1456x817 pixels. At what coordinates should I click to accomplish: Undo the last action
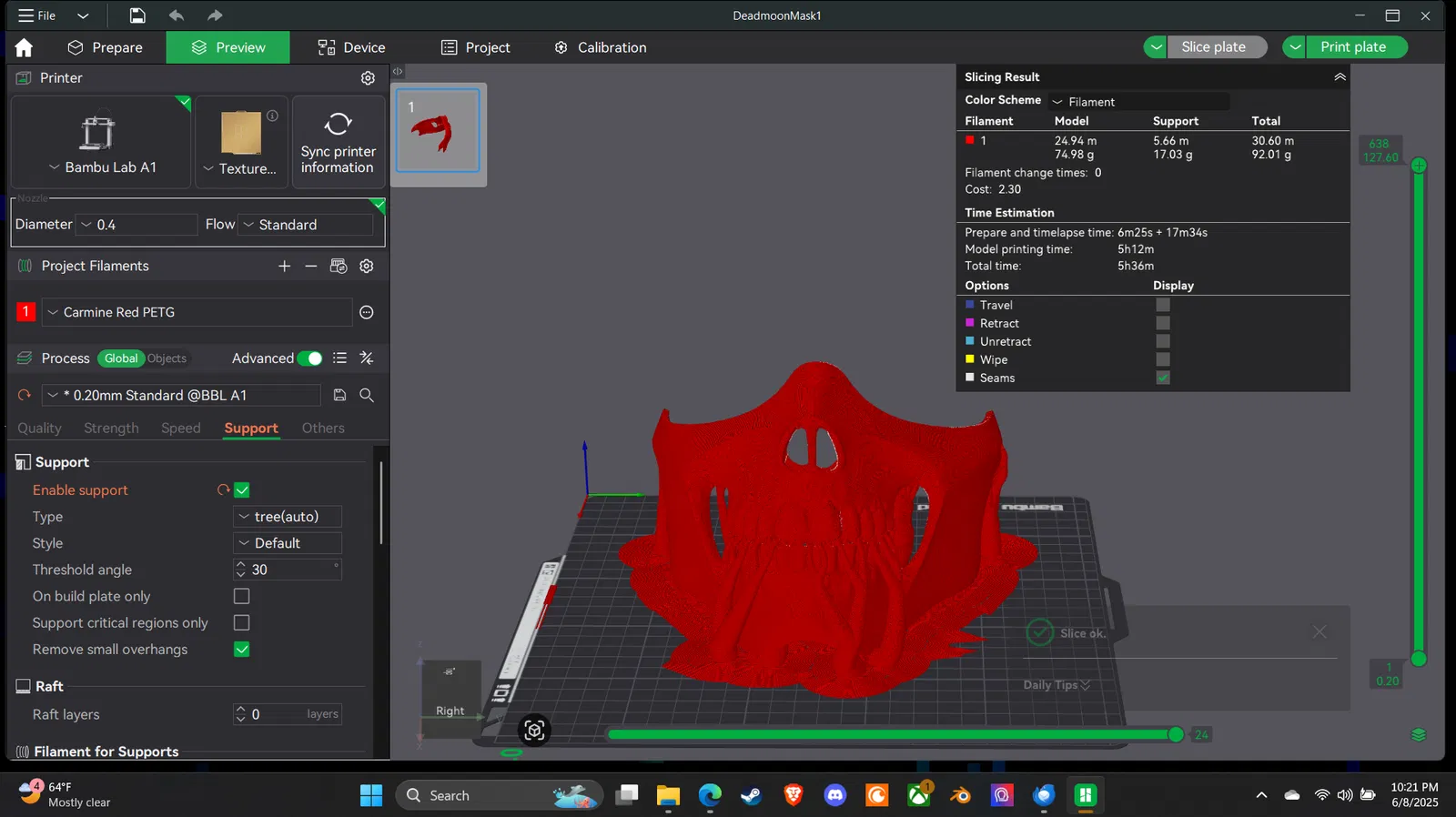(176, 15)
